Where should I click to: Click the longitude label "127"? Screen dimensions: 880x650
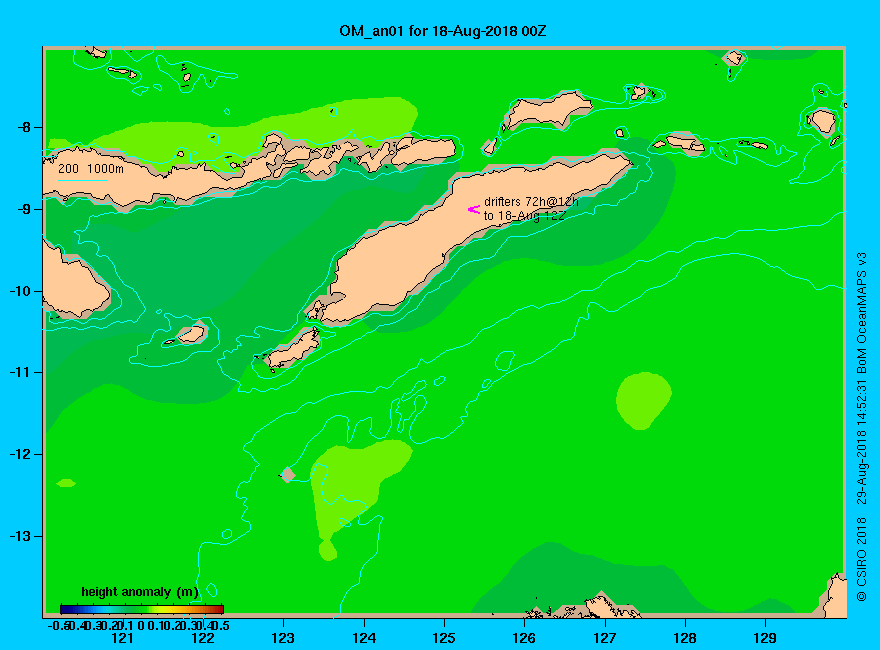click(604, 638)
